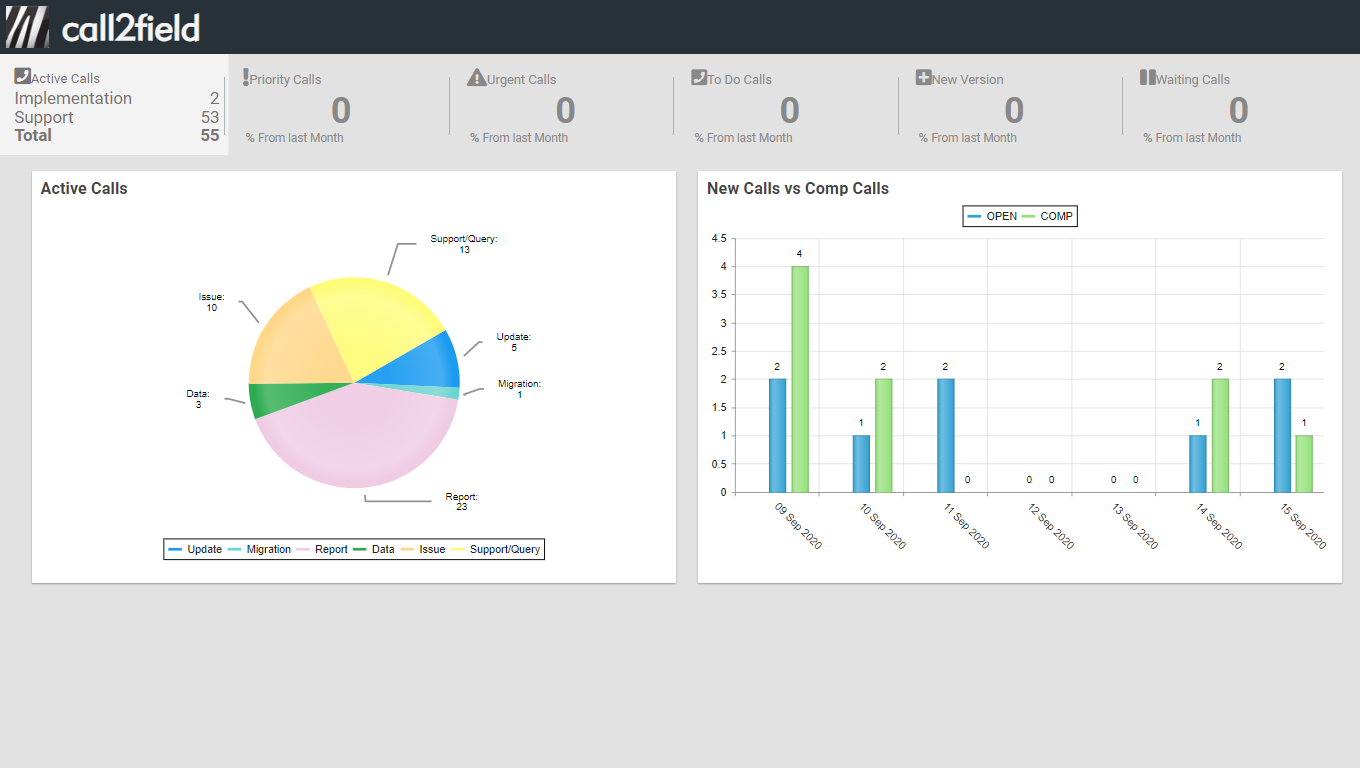Click the 09 Sep green COMP bar
The image size is (1360, 768).
pos(800,379)
